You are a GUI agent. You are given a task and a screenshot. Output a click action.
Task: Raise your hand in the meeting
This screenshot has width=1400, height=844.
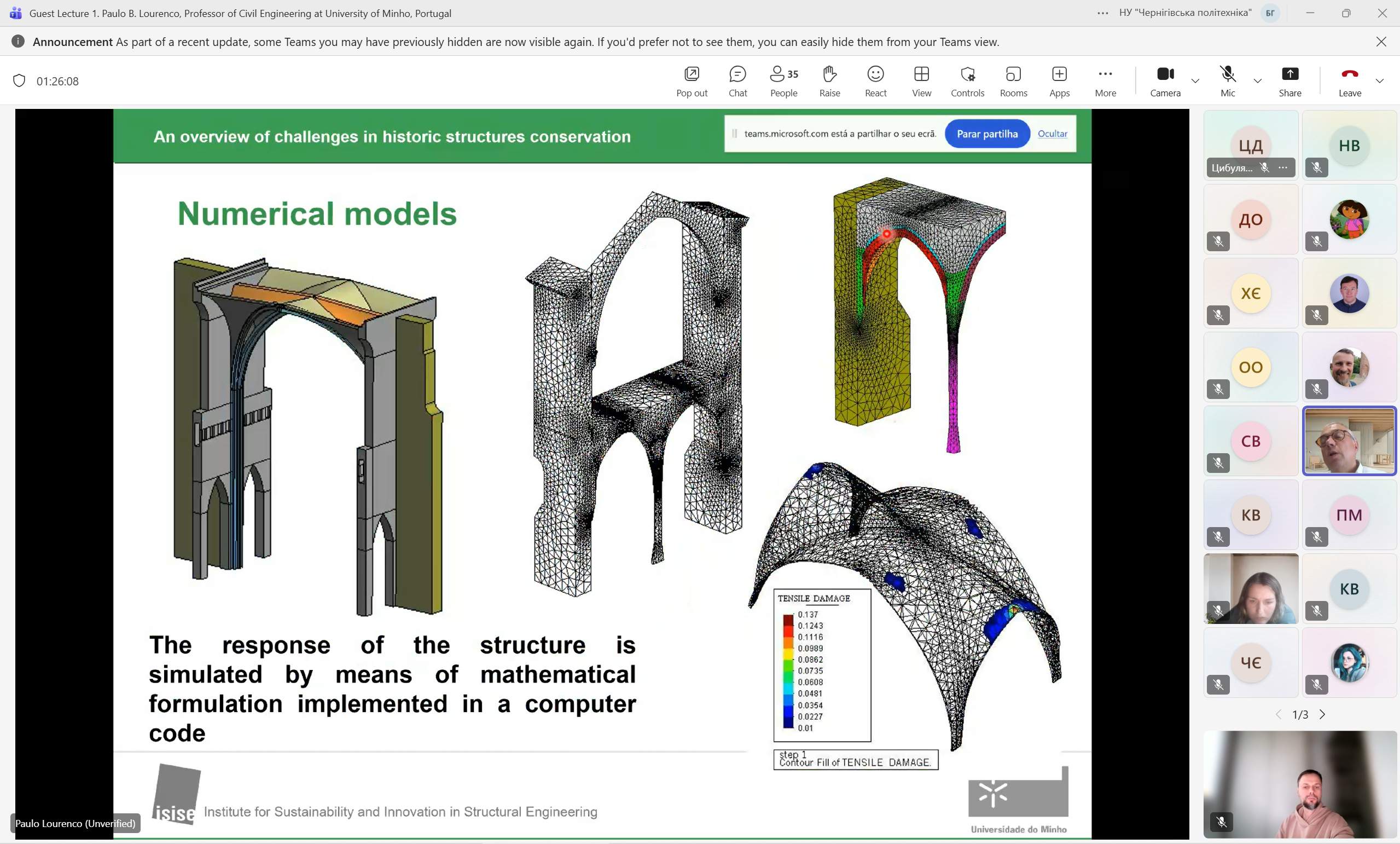pos(829,80)
